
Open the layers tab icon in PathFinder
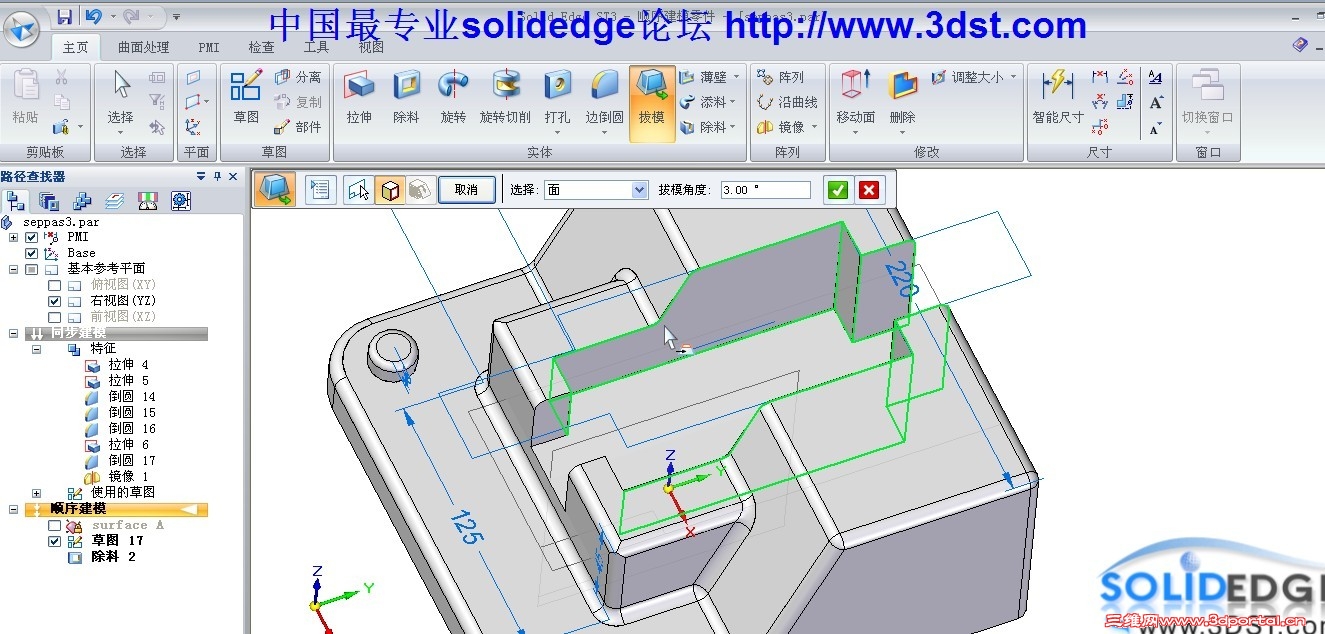[115, 201]
